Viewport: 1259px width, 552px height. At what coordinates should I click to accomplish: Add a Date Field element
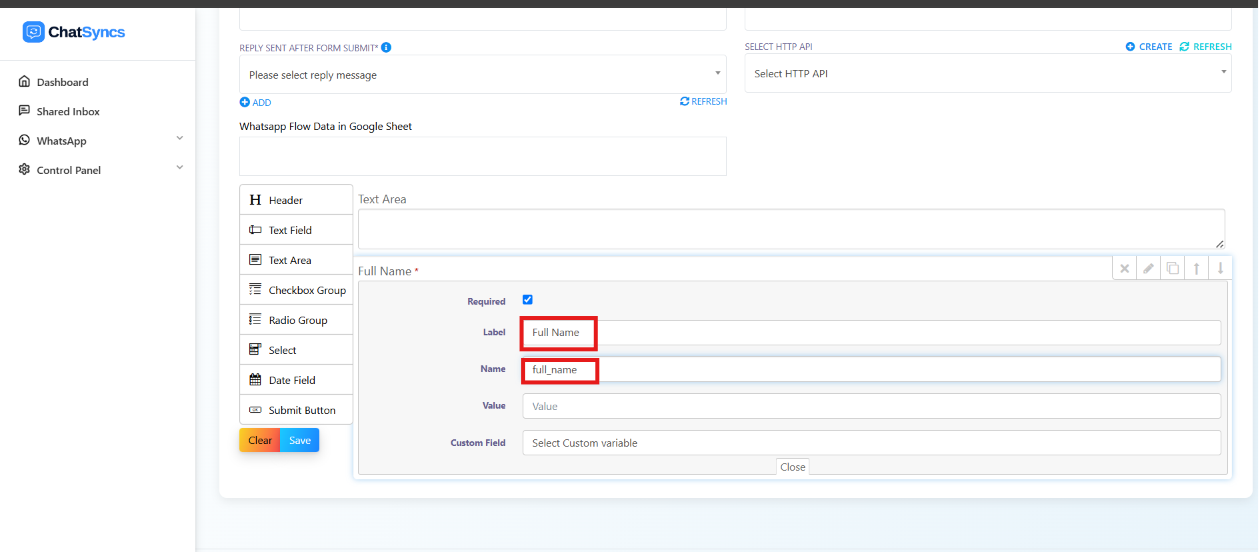point(296,380)
